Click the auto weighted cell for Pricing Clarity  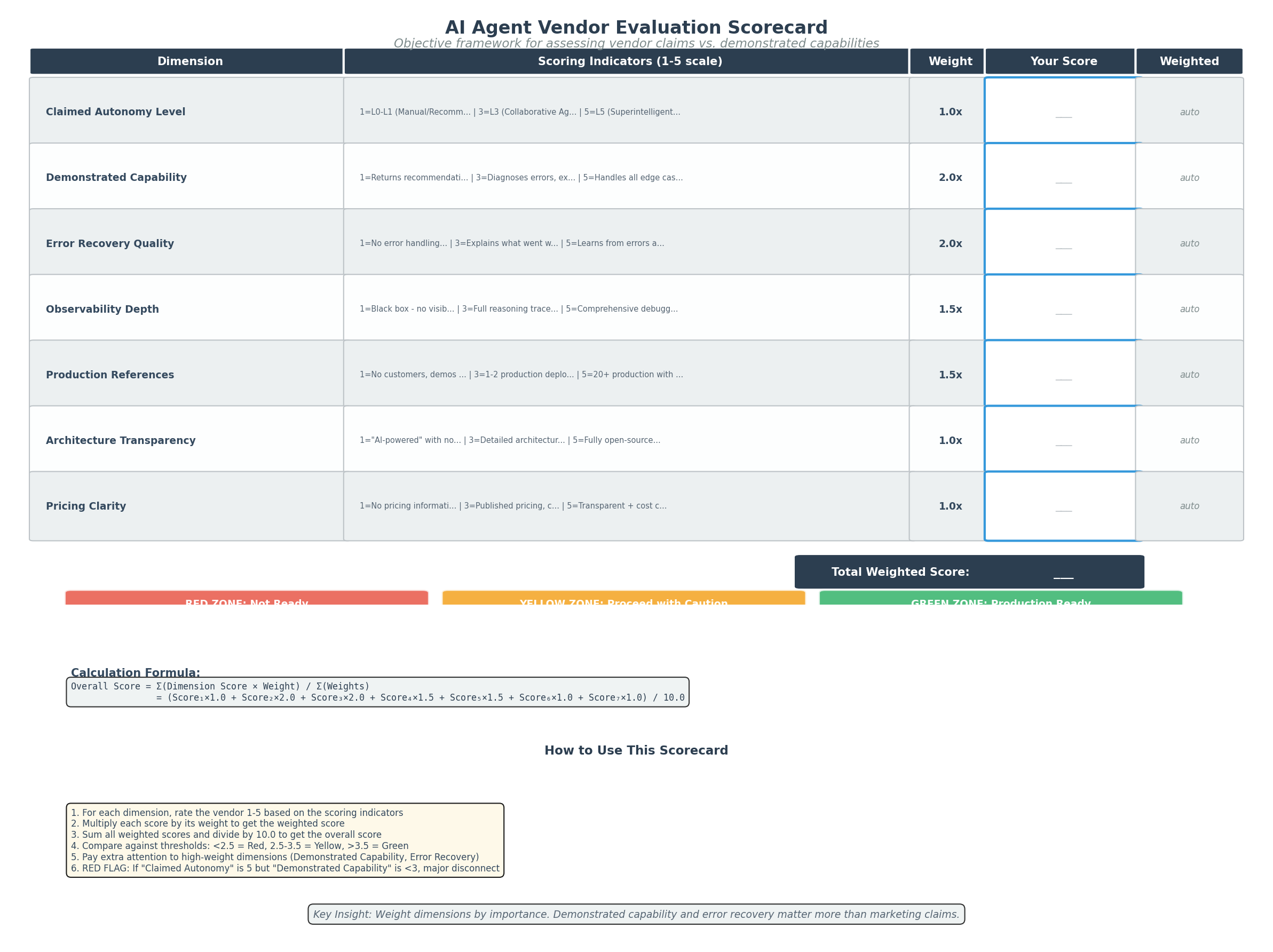pyautogui.click(x=1189, y=506)
